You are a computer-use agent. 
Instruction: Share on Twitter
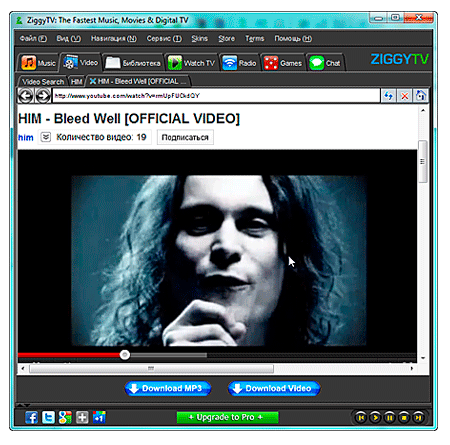click(48, 417)
